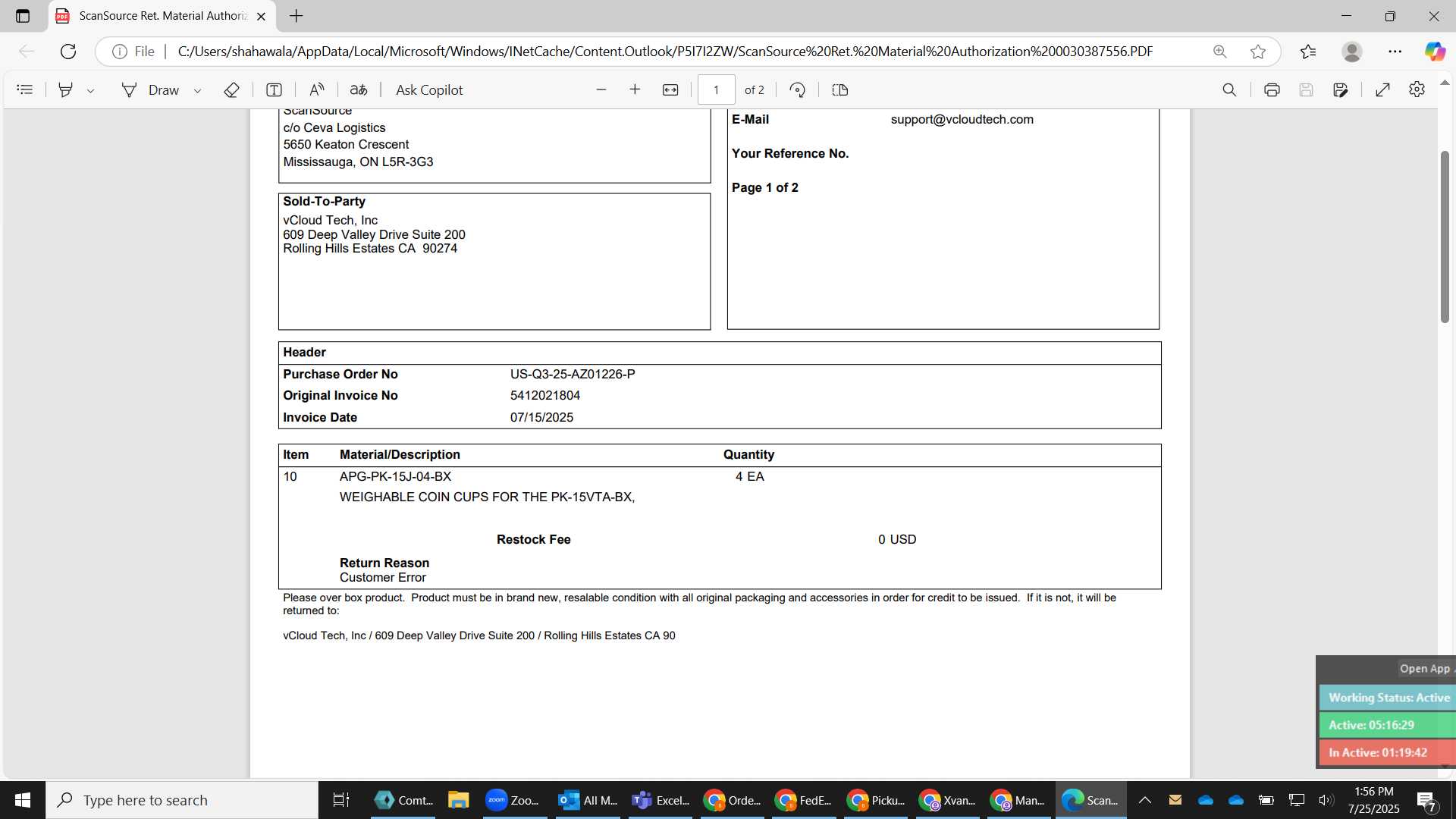Switch to Chrome FedE... window

(804, 800)
